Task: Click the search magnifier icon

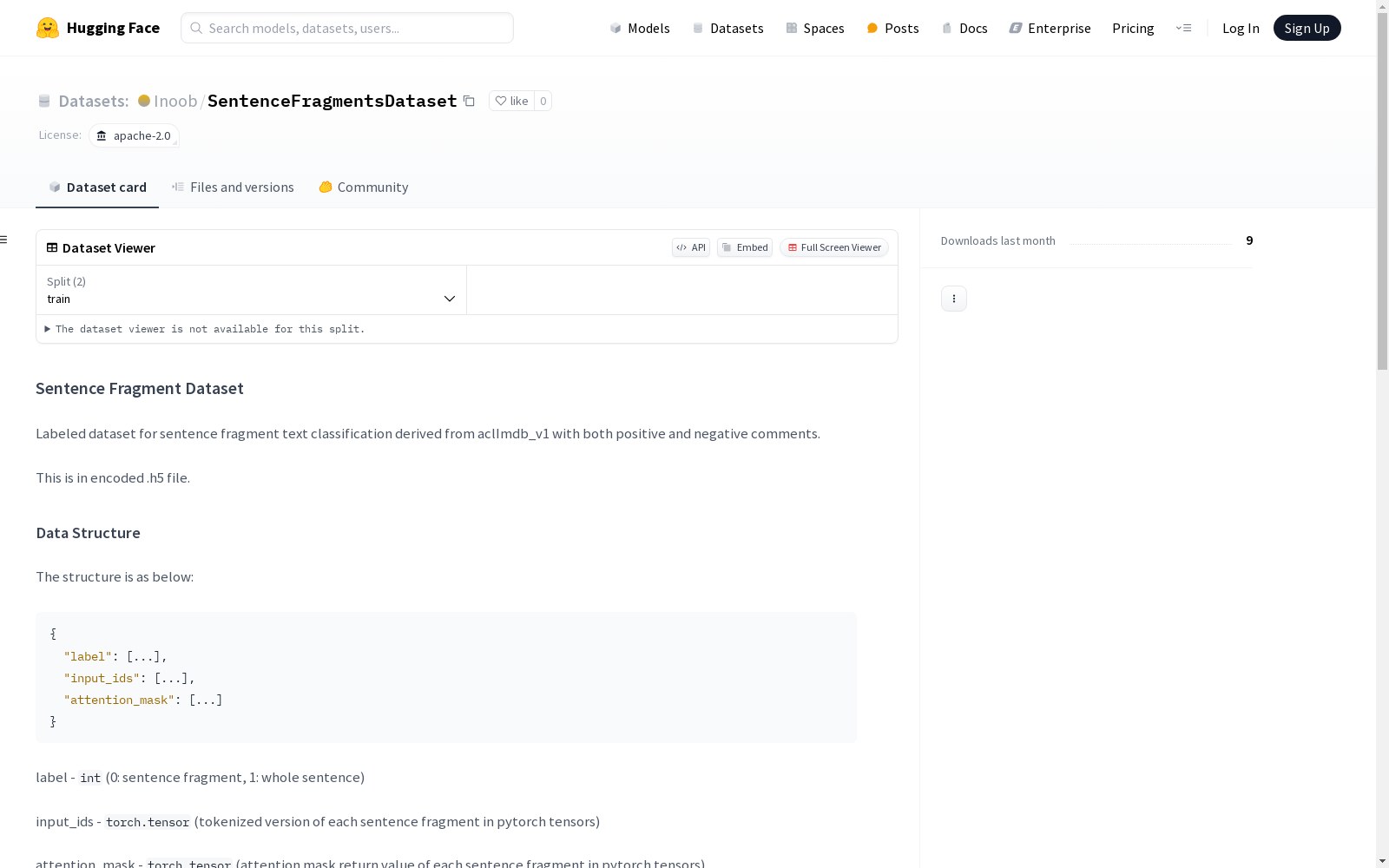Action: click(x=196, y=28)
